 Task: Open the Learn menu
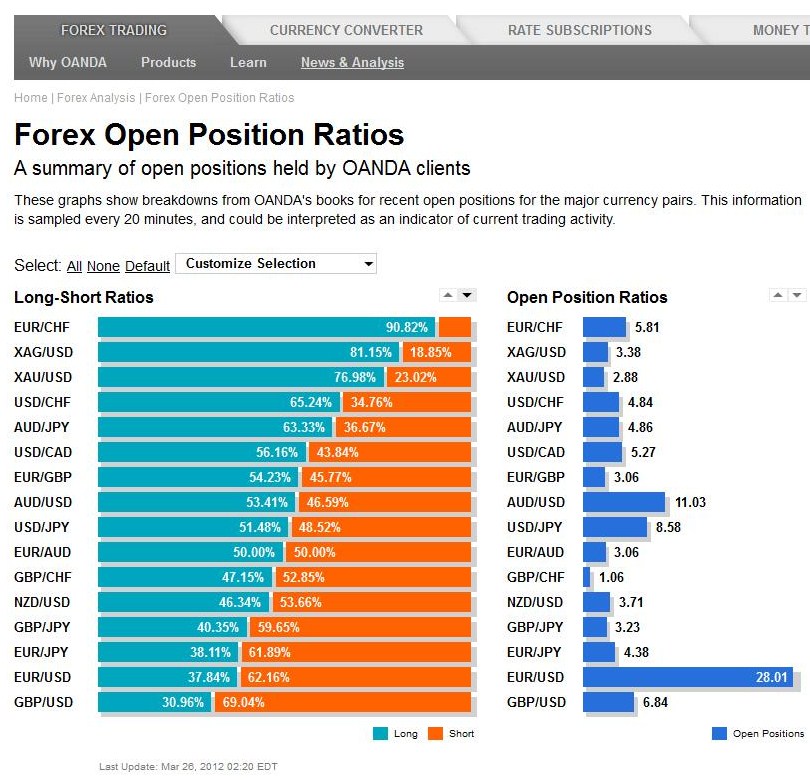[248, 63]
